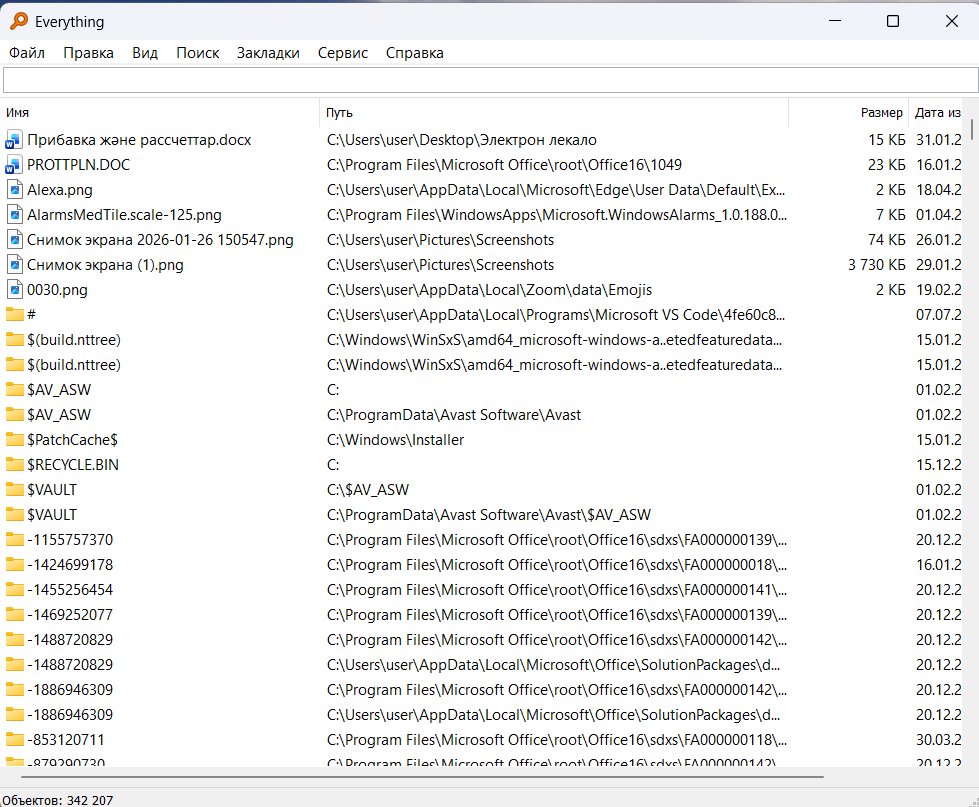Image resolution: width=979 pixels, height=807 pixels.
Task: Open the Файл menu
Action: [x=27, y=53]
